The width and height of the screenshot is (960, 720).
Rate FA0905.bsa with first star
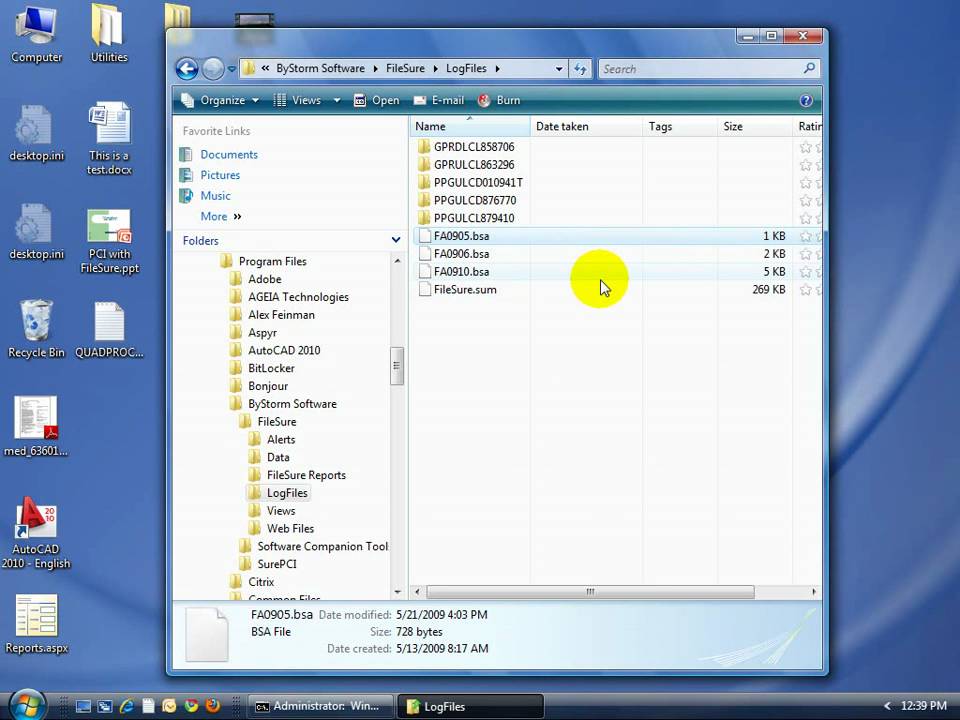[x=805, y=236]
